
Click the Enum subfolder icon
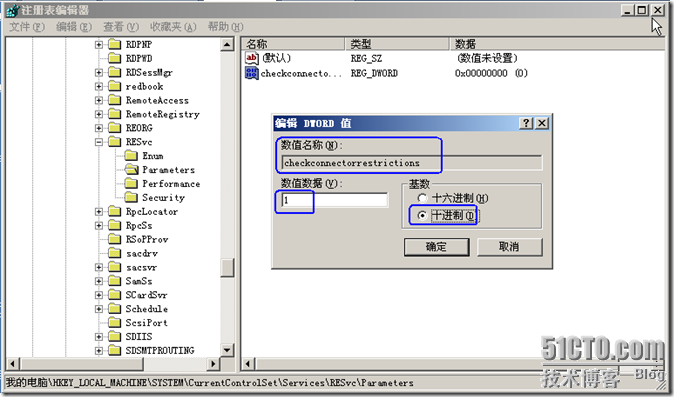(x=131, y=156)
